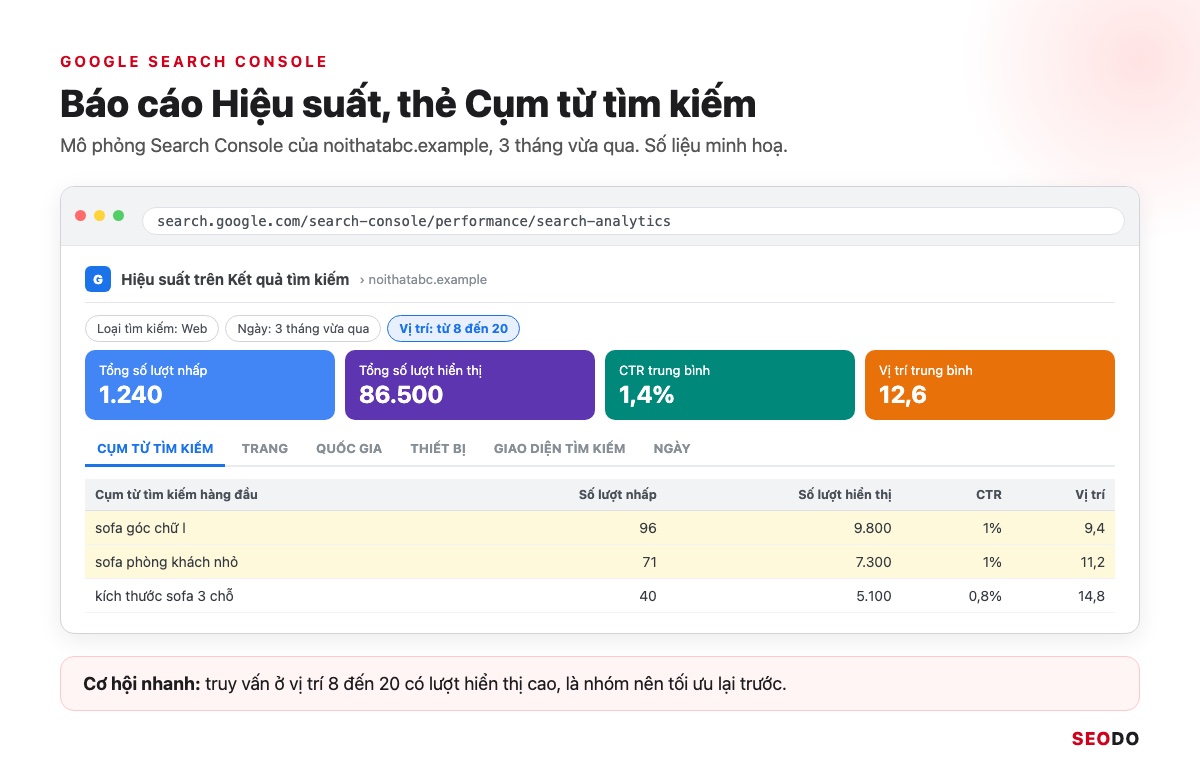
Task: Click the red window close dot
Action: 81,216
